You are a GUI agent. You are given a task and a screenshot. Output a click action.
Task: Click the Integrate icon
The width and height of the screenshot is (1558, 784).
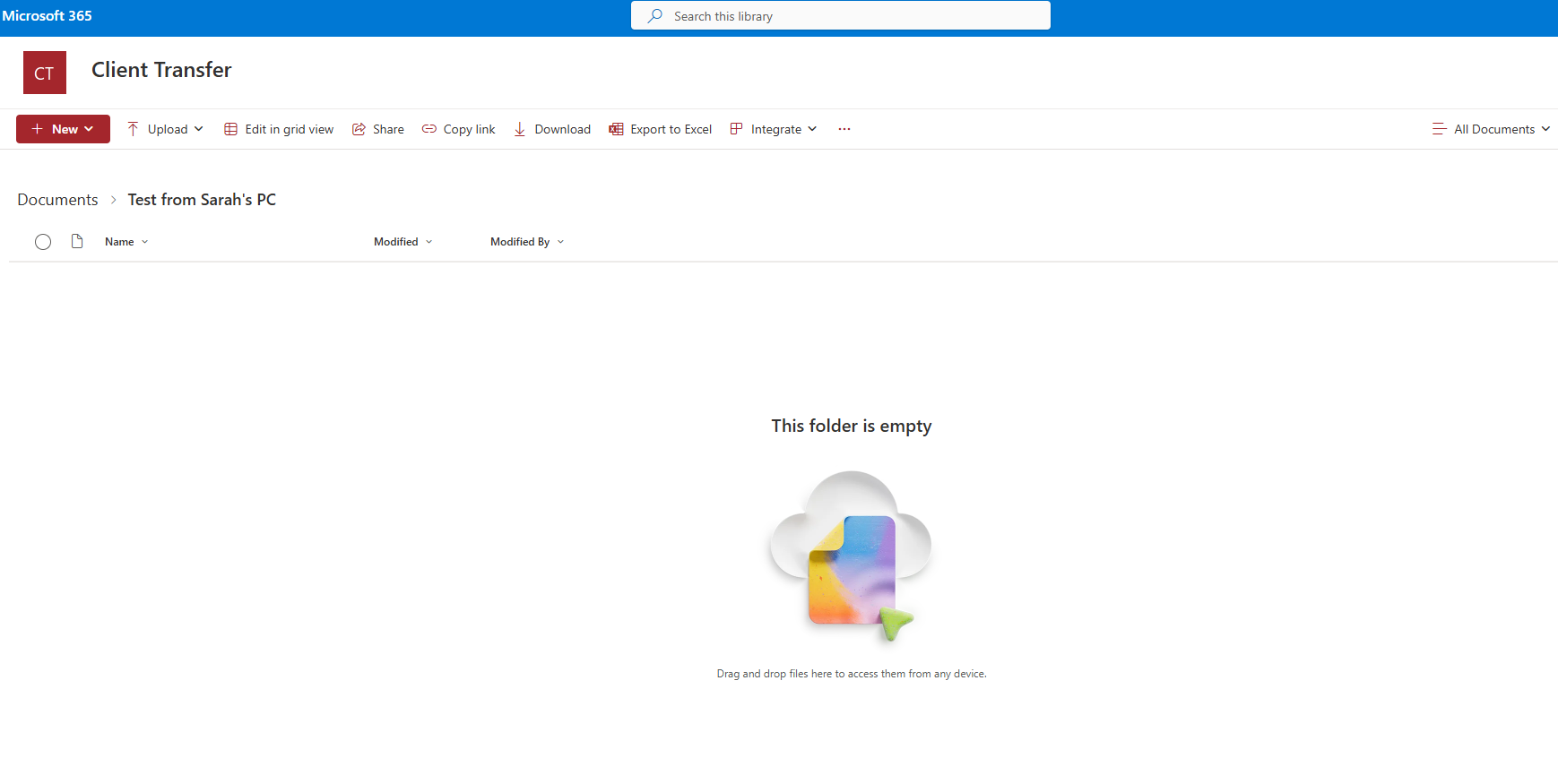[736, 129]
